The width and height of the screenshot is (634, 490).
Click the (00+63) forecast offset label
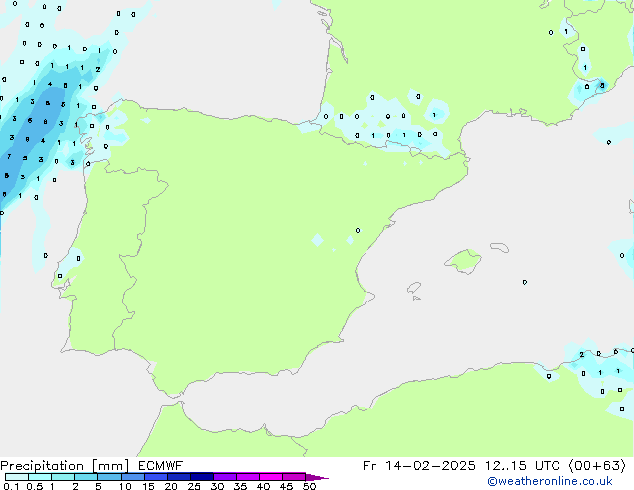coord(596,465)
